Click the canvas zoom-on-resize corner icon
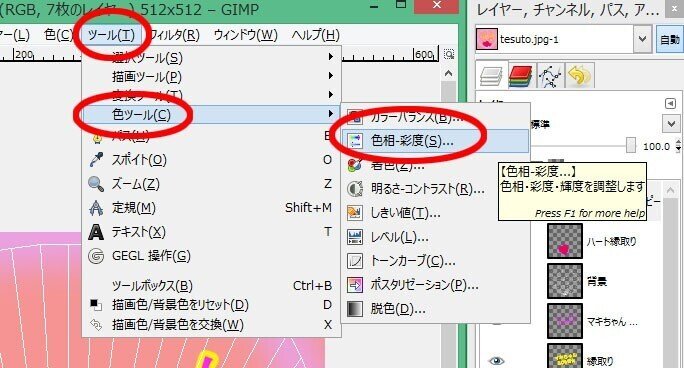Screen dimensions: 684x368 point(449,54)
